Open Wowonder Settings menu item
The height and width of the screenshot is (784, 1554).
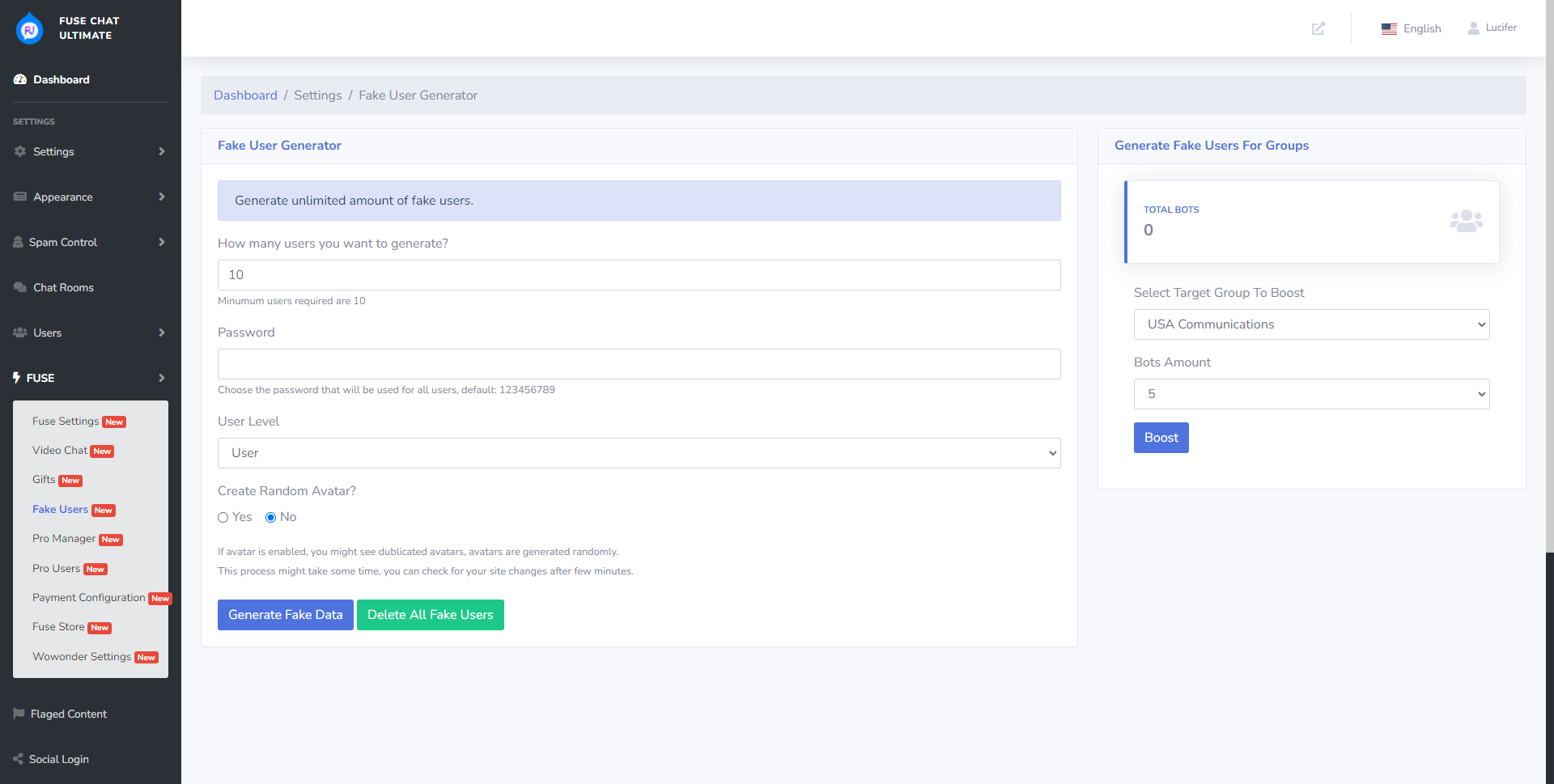[x=96, y=657]
